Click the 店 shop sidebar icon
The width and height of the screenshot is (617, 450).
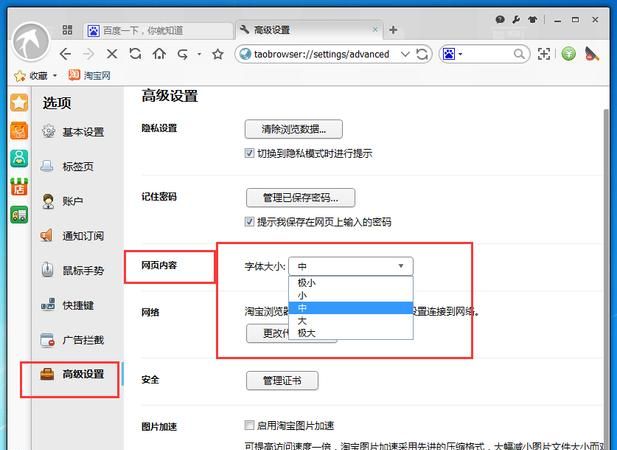19,187
